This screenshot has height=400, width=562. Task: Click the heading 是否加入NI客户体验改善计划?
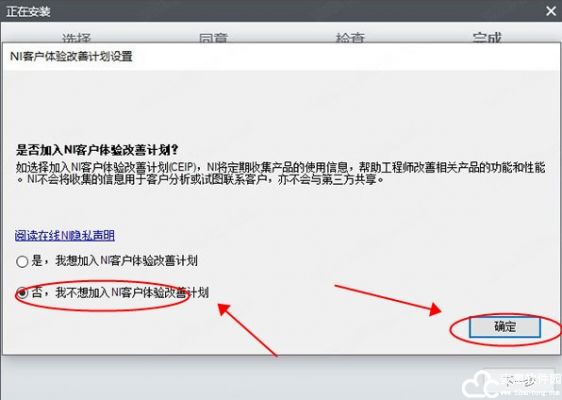97,150
